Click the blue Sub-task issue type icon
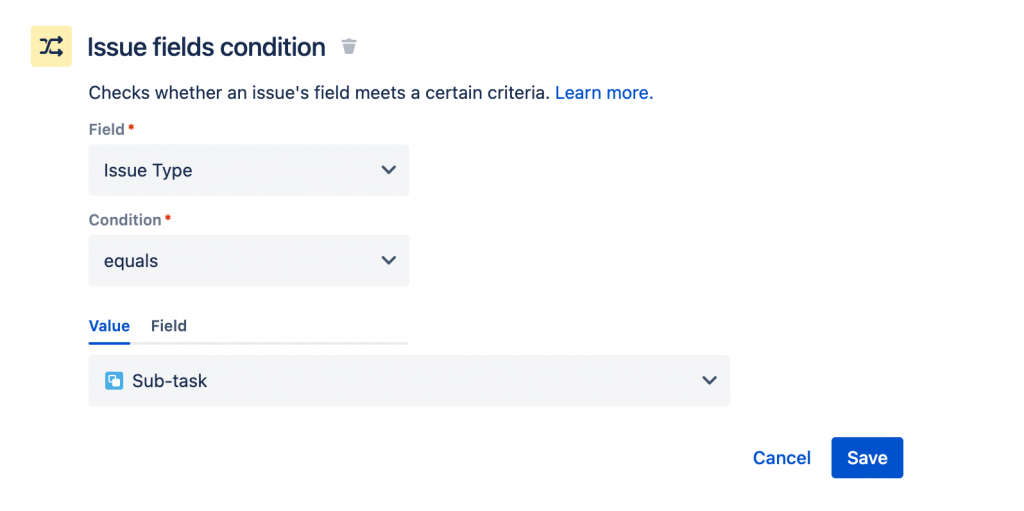Screen dimensions: 1024x511 (114, 380)
